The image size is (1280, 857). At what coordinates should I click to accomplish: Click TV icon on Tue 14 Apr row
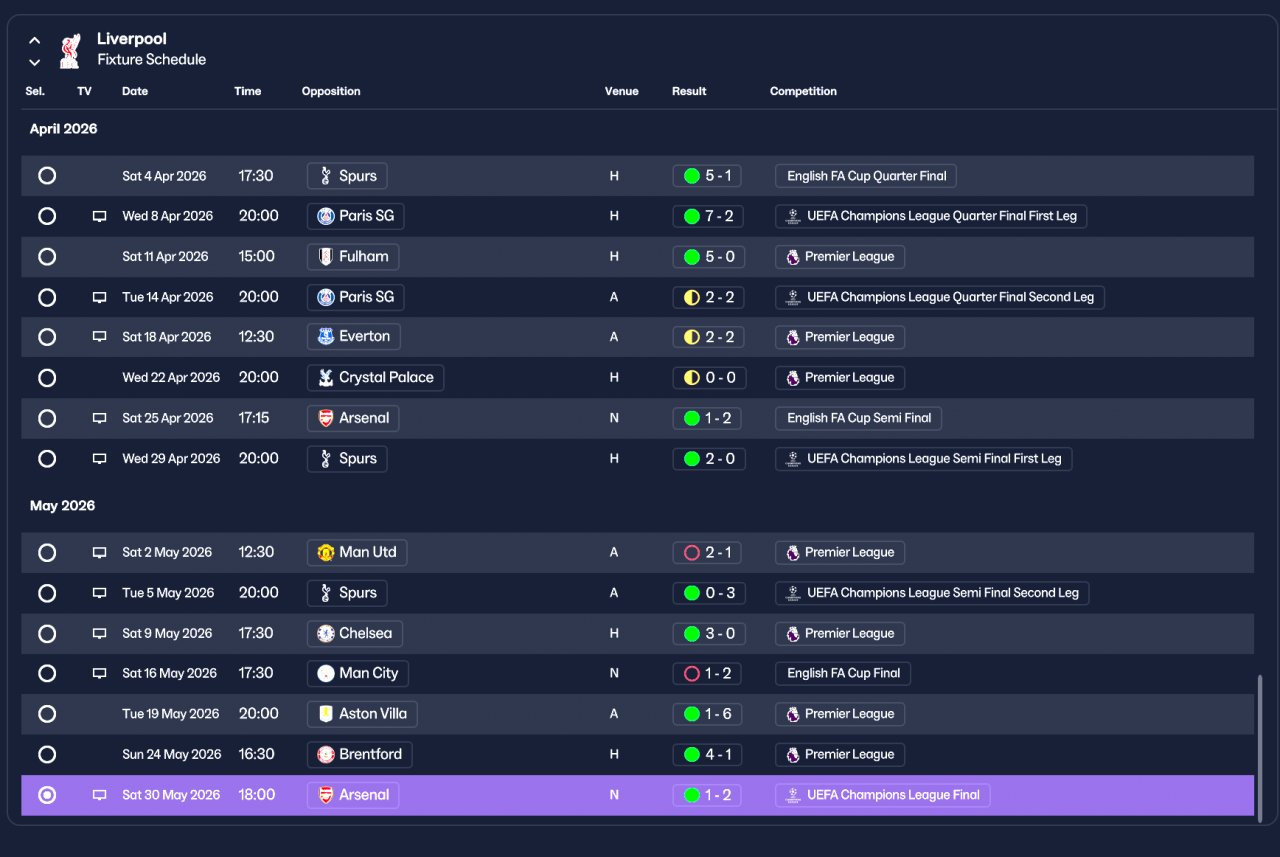[x=99, y=297]
